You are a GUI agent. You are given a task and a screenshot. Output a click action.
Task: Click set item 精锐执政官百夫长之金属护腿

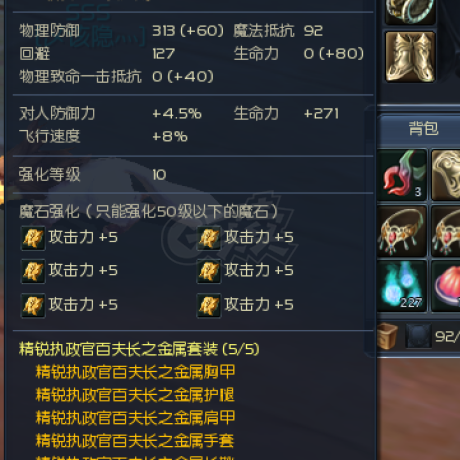[x=135, y=395]
